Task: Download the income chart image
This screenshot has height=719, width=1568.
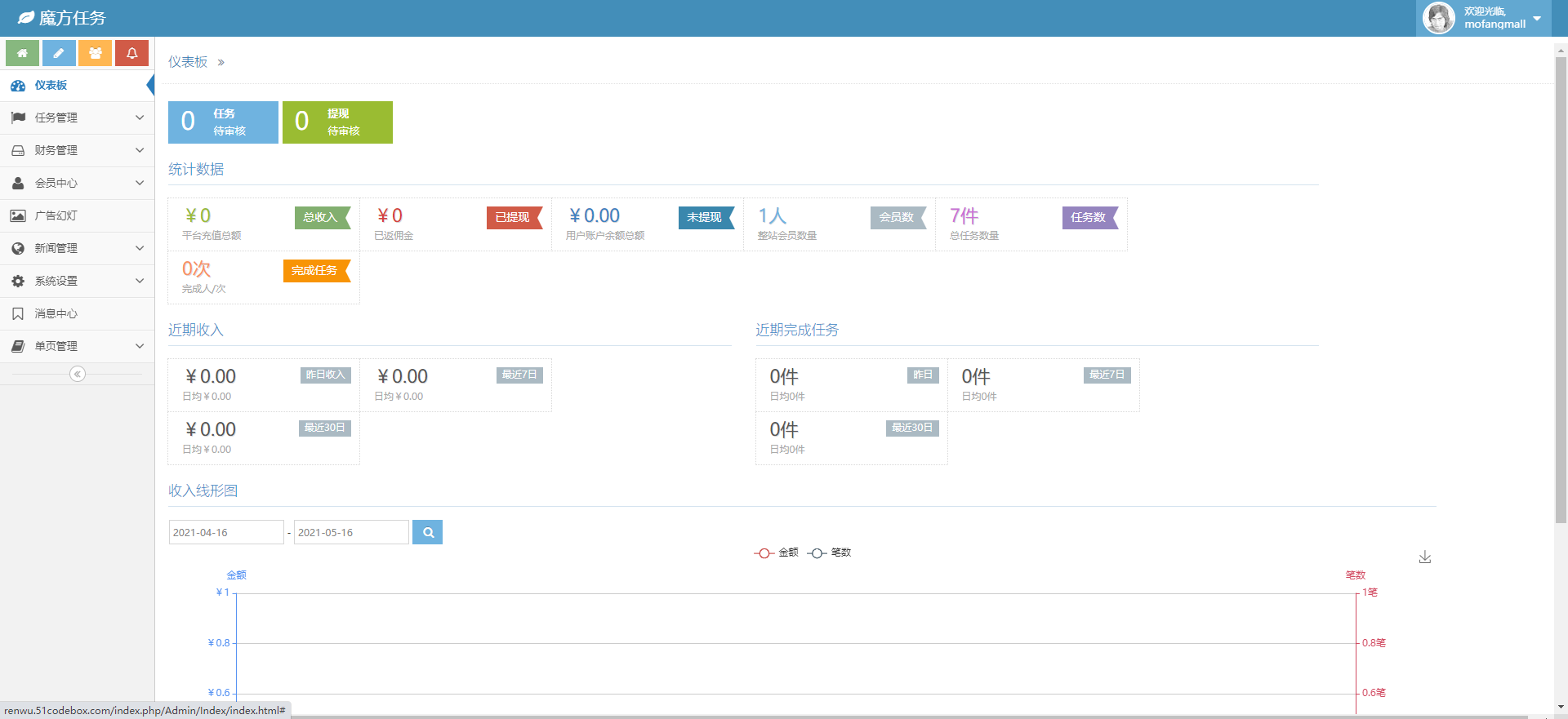Action: point(1424,557)
